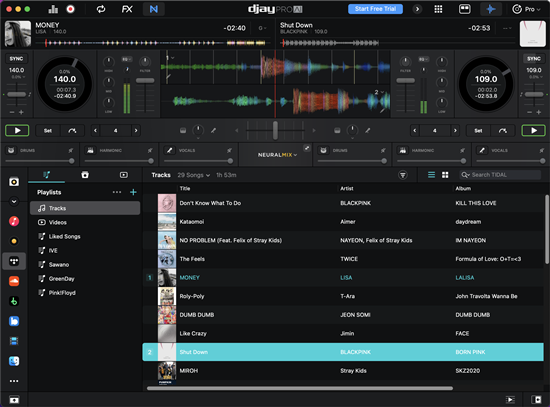Screen dimensions: 550x407
Task: Open the SoundCloud source icon
Action: click(x=14, y=281)
